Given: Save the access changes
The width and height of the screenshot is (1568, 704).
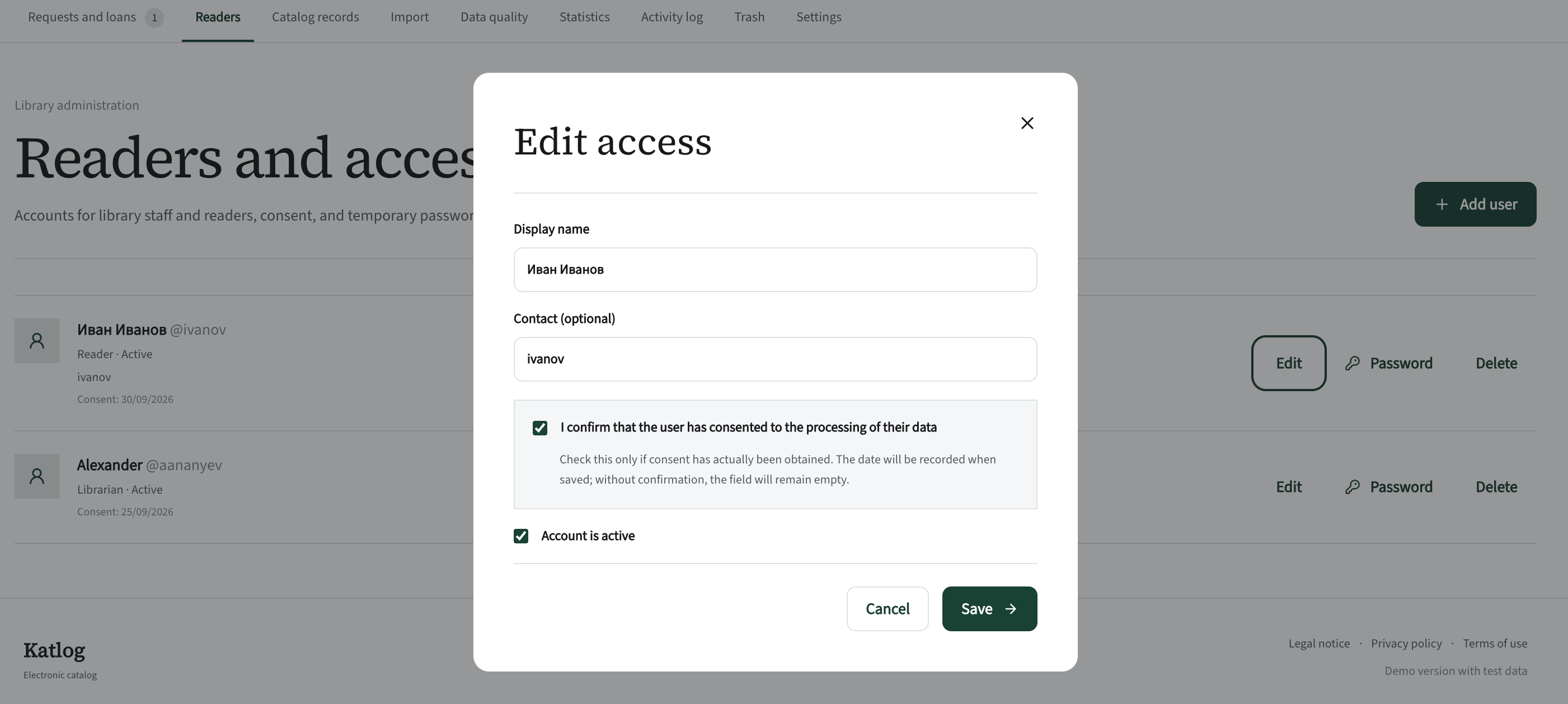Looking at the screenshot, I should tap(990, 609).
